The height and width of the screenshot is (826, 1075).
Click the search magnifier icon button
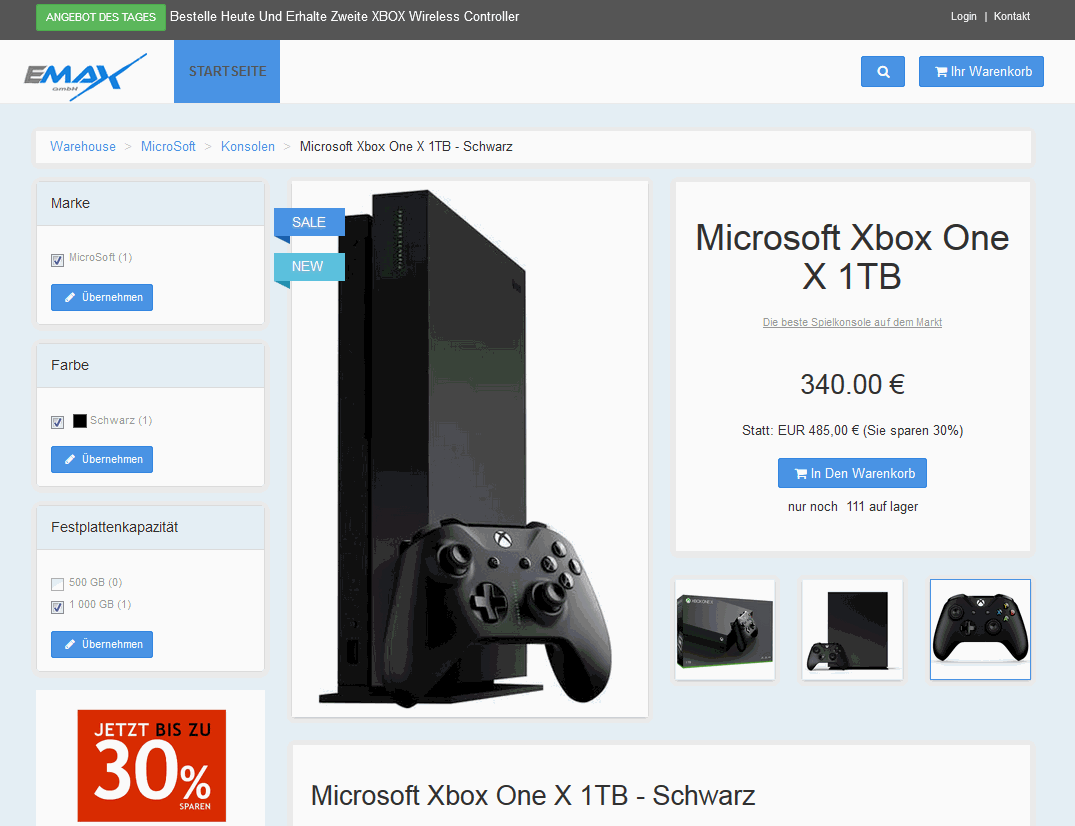(x=882, y=71)
